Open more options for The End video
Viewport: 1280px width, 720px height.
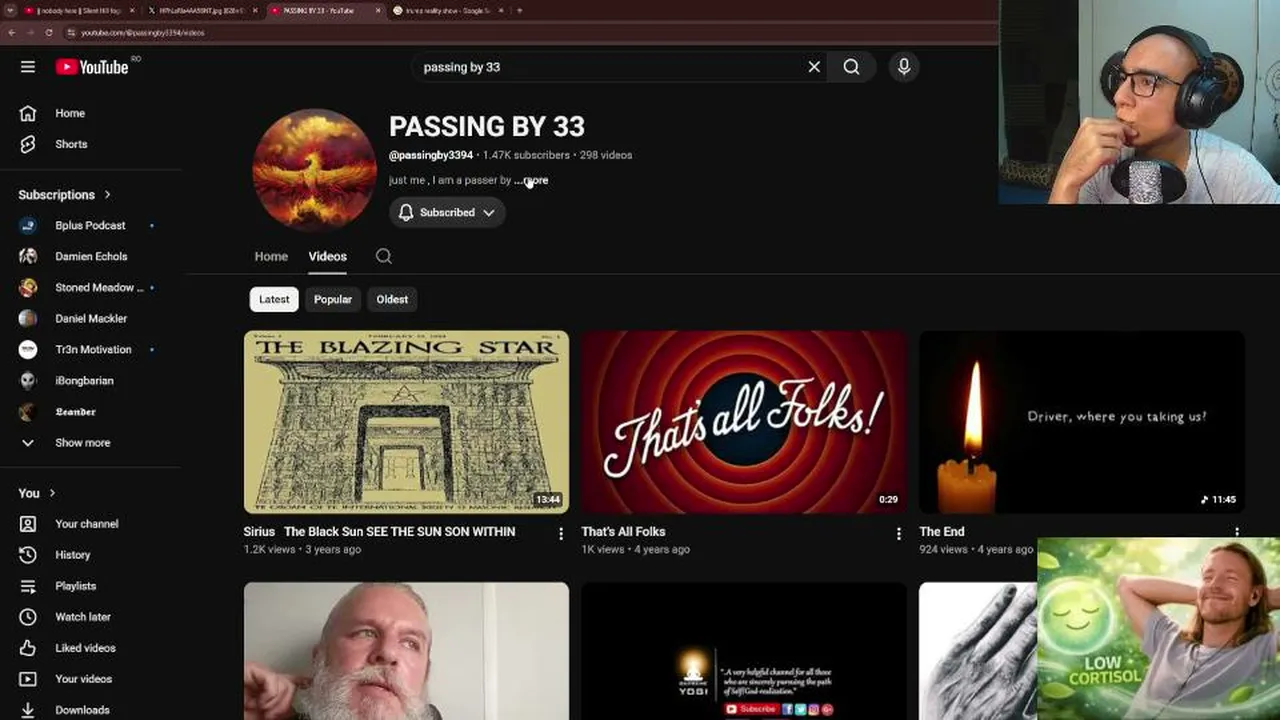point(1237,534)
